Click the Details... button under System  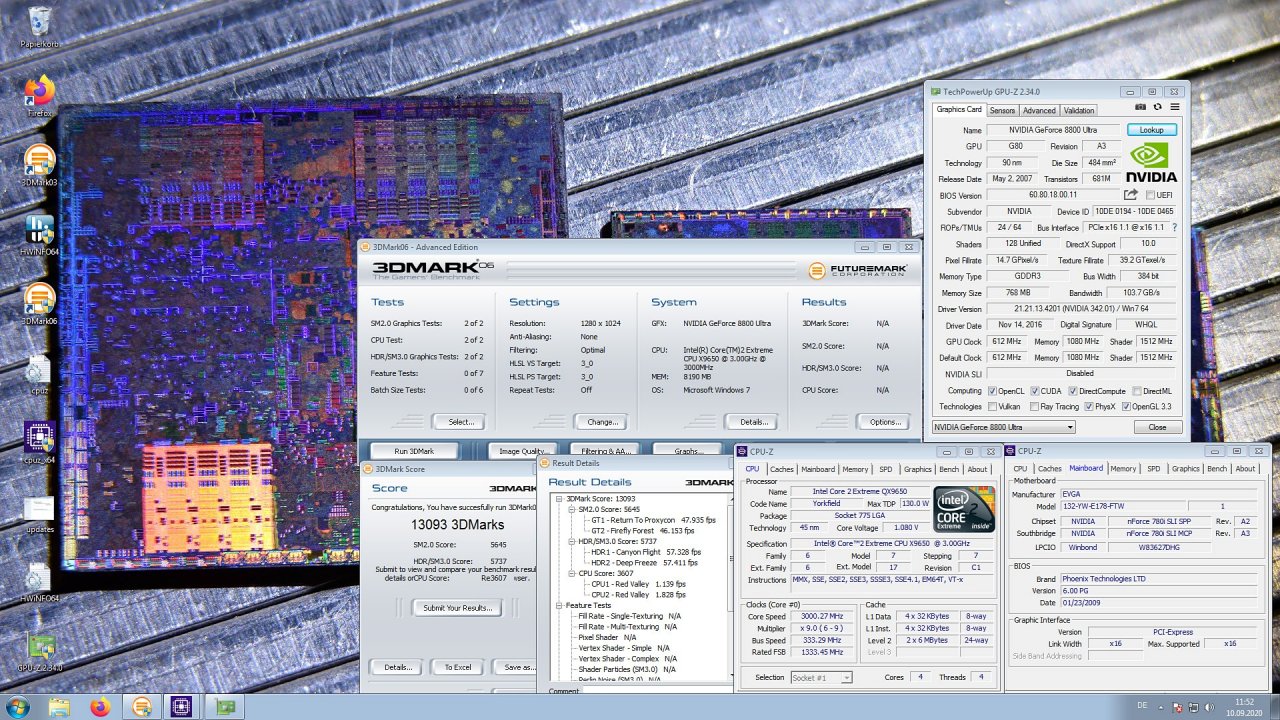(x=752, y=422)
